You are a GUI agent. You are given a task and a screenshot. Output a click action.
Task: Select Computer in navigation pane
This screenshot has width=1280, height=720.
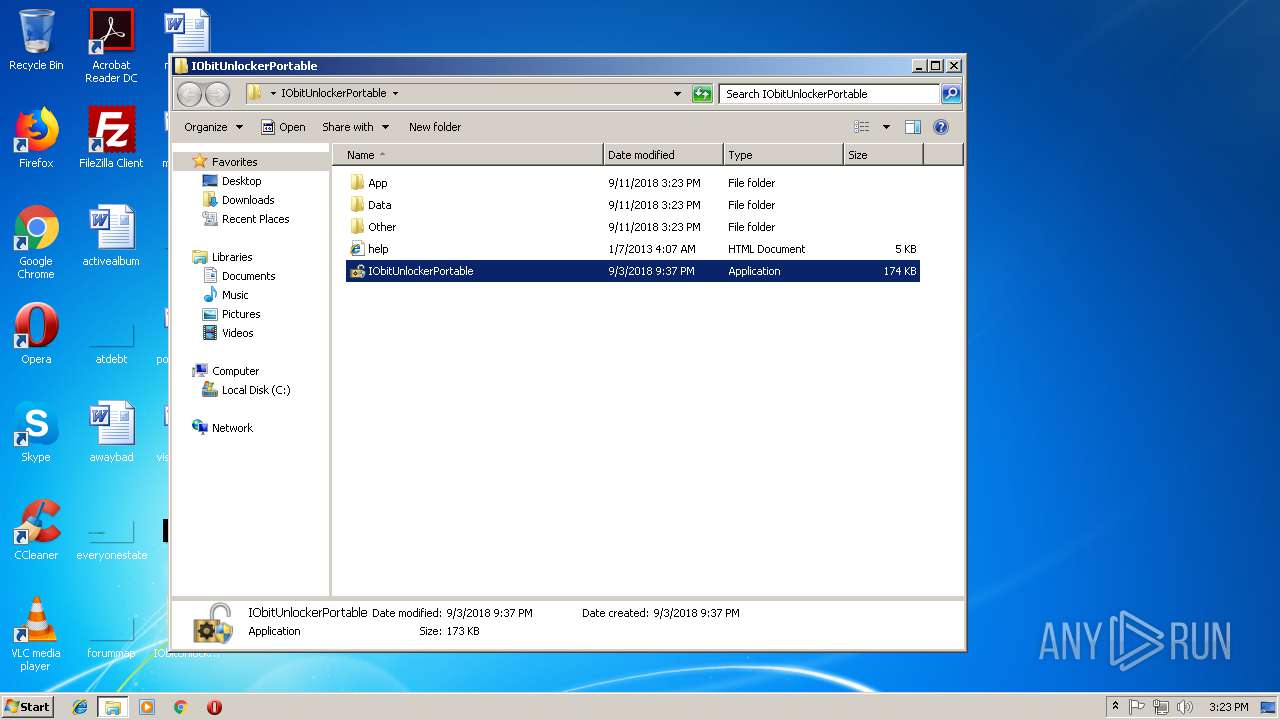click(x=235, y=371)
